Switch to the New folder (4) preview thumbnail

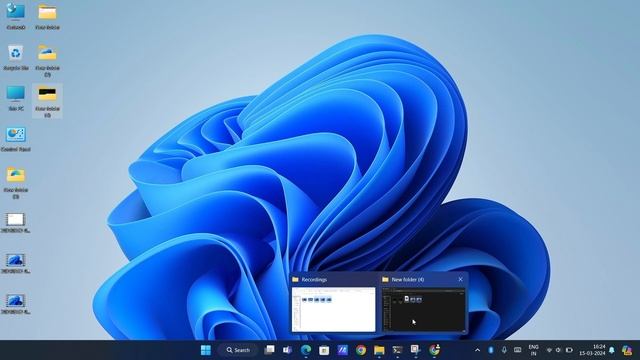[x=424, y=309]
